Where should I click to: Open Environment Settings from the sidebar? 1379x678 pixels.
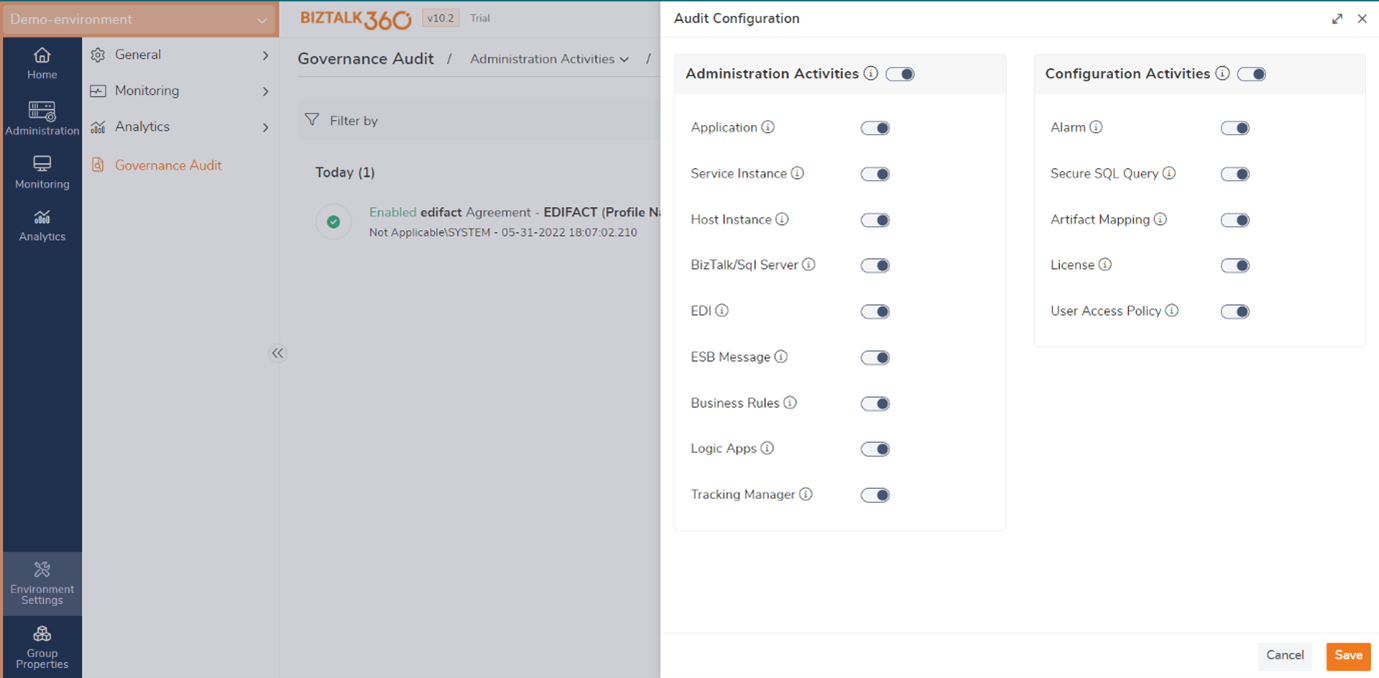(41, 582)
